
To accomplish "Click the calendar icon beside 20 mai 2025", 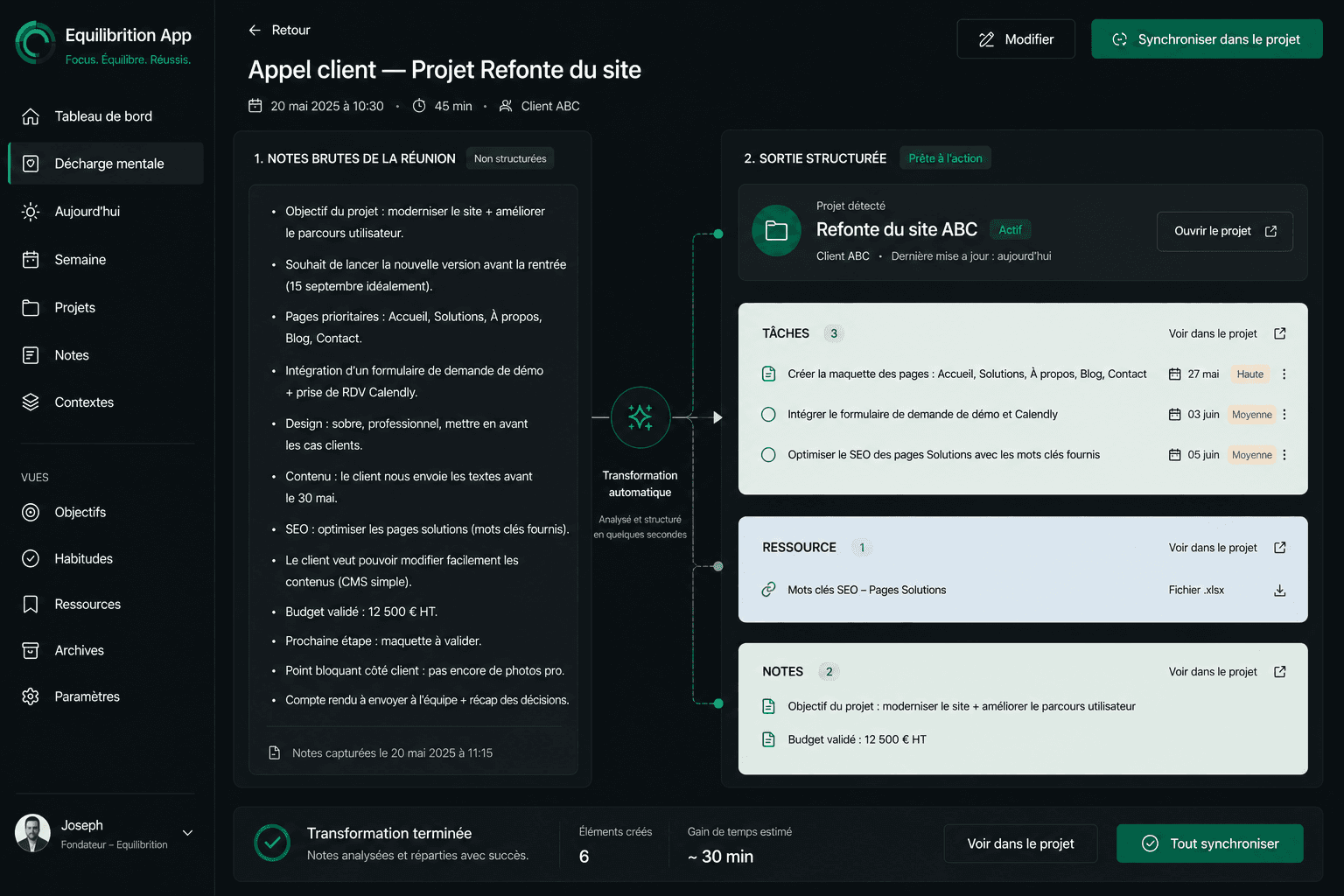I will click(x=255, y=106).
